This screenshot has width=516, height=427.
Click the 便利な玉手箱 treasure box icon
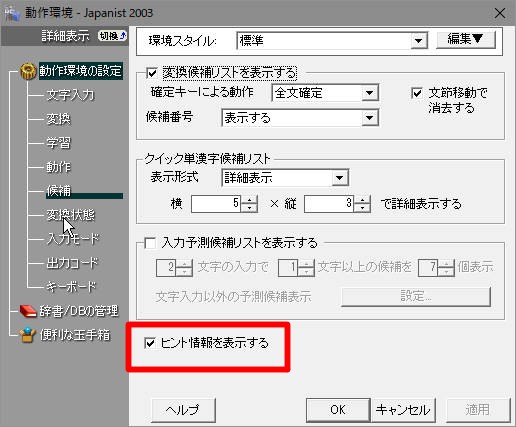[x=28, y=335]
